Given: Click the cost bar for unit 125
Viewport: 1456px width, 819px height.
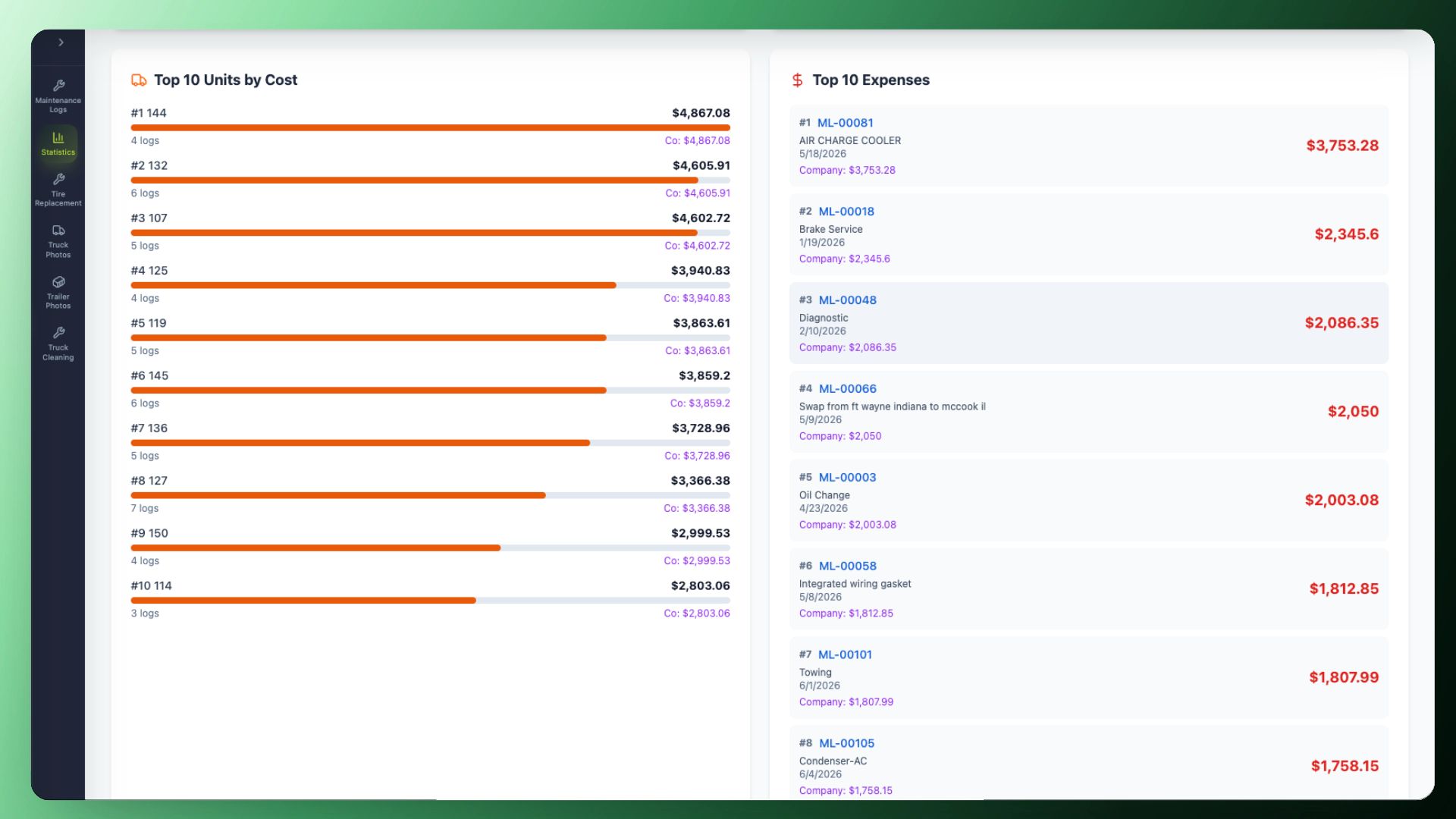Looking at the screenshot, I should 430,286.
